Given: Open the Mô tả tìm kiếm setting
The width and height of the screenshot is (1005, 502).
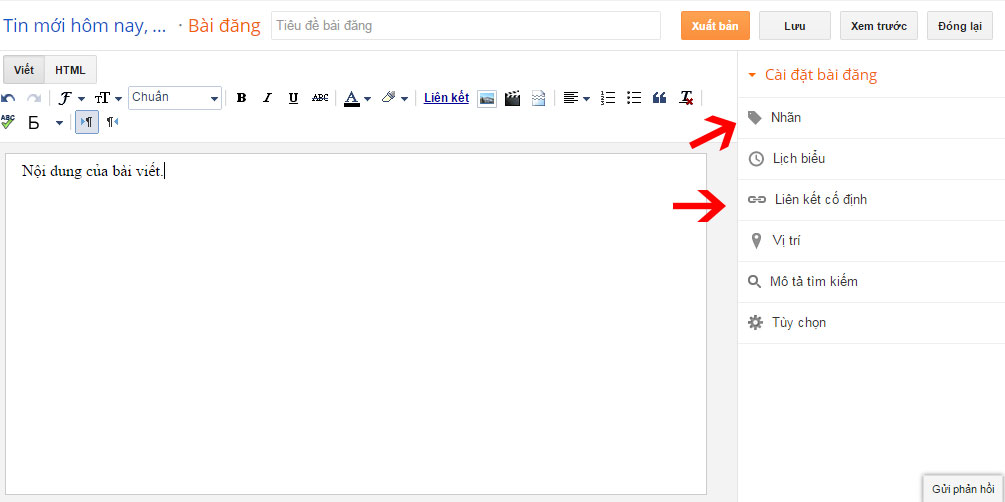Looking at the screenshot, I should (871, 282).
